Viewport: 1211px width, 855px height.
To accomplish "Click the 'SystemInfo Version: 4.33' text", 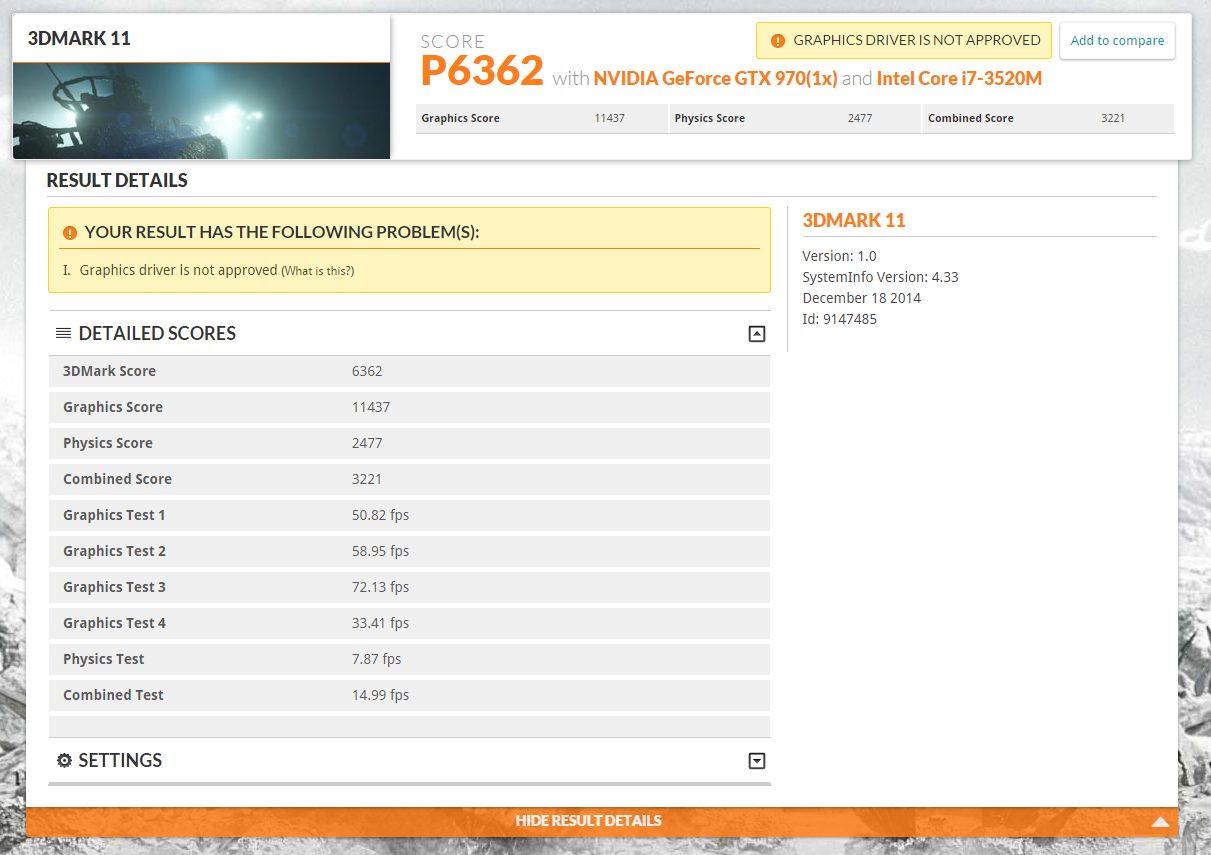I will [x=880, y=277].
